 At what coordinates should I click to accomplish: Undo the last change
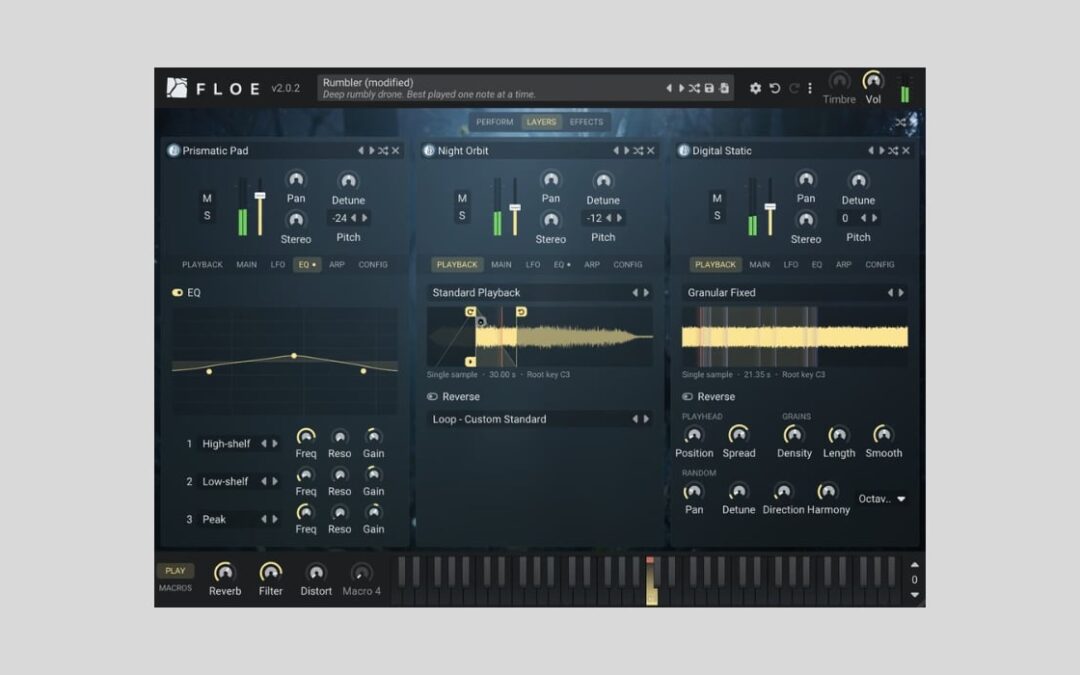click(775, 88)
